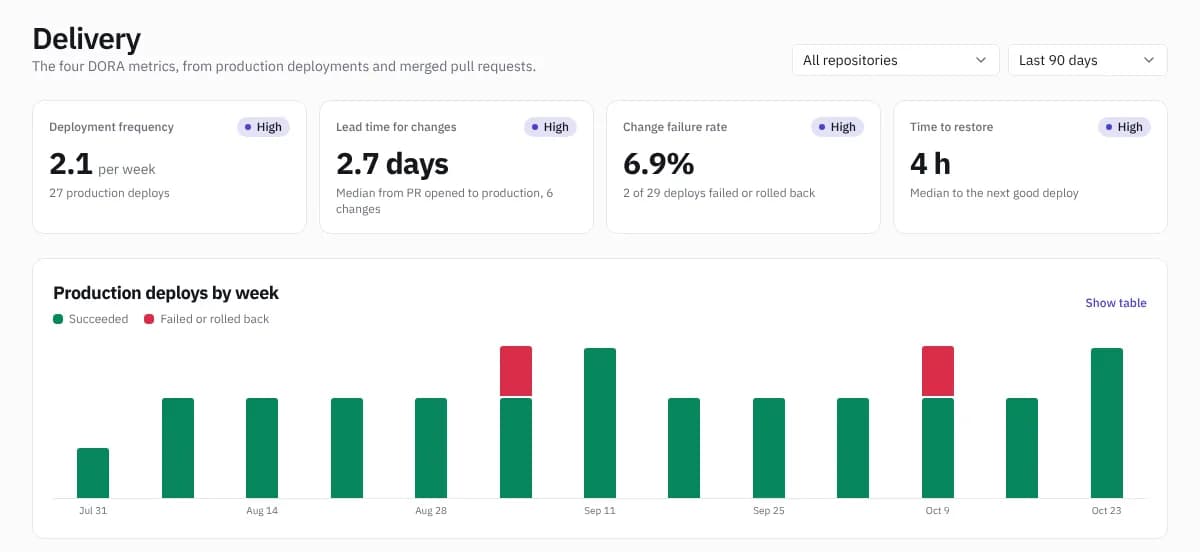The width and height of the screenshot is (1200, 552).
Task: Click the 27 production deploys text
Action: (x=109, y=193)
